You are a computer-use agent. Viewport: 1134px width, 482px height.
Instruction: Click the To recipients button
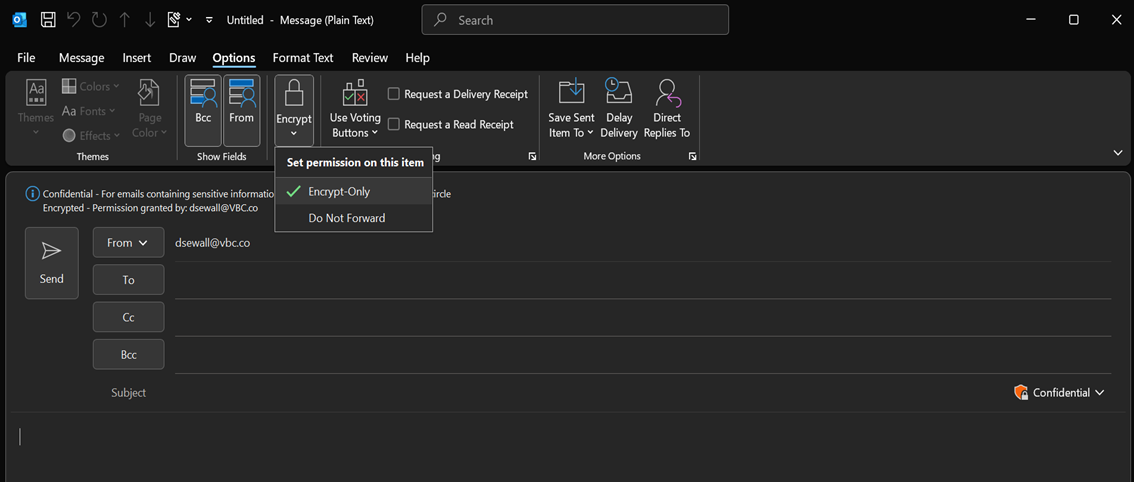click(x=128, y=280)
